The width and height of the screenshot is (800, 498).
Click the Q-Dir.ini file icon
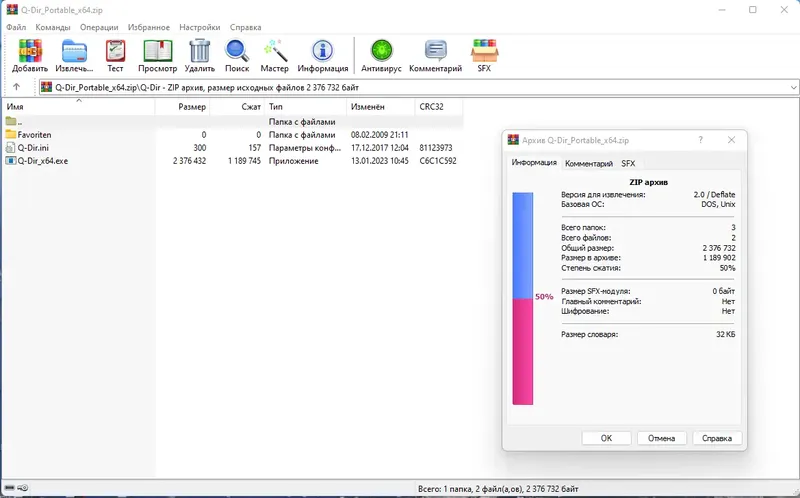tap(11, 147)
